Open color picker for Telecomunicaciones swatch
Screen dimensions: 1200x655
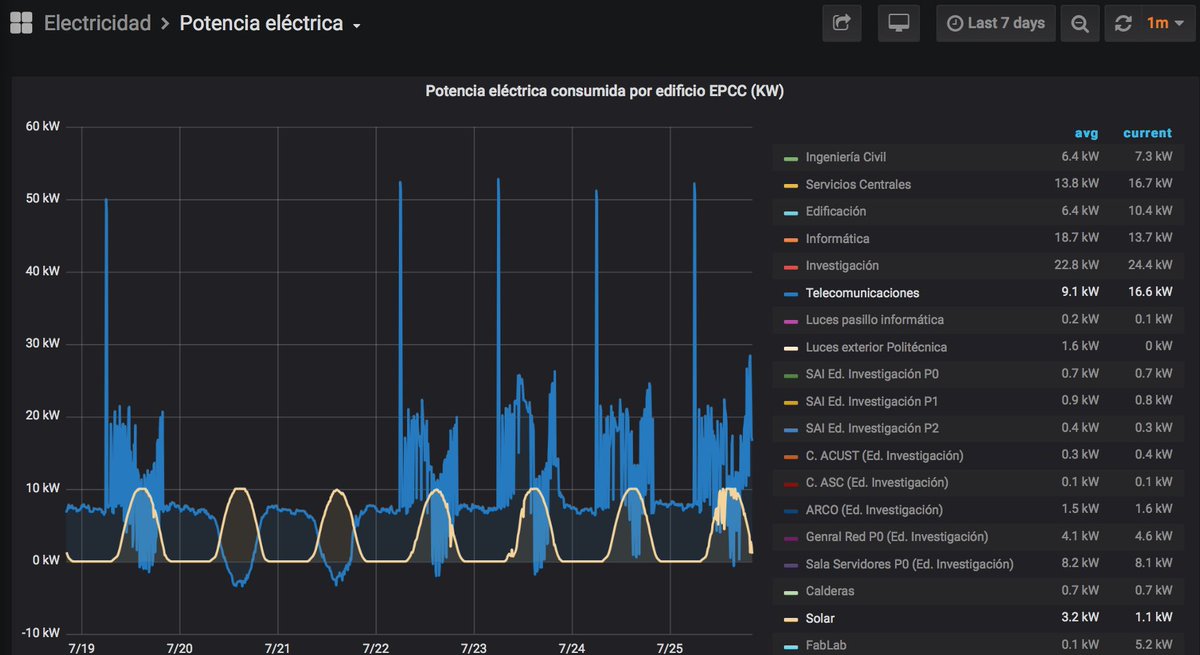point(791,294)
